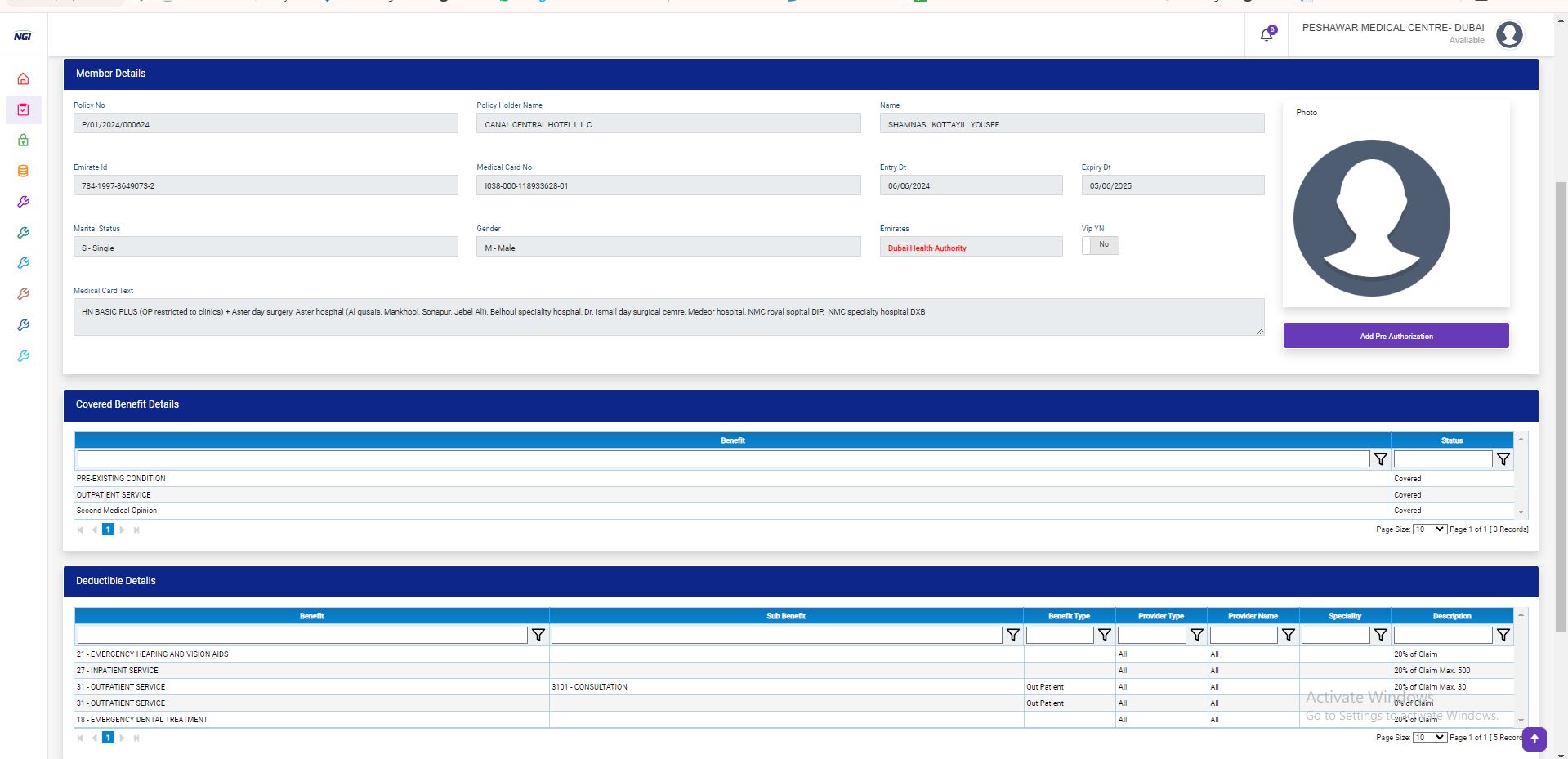The image size is (1568, 759).
Task: Click the purple scroll-to-top arrow button
Action: click(x=1534, y=739)
